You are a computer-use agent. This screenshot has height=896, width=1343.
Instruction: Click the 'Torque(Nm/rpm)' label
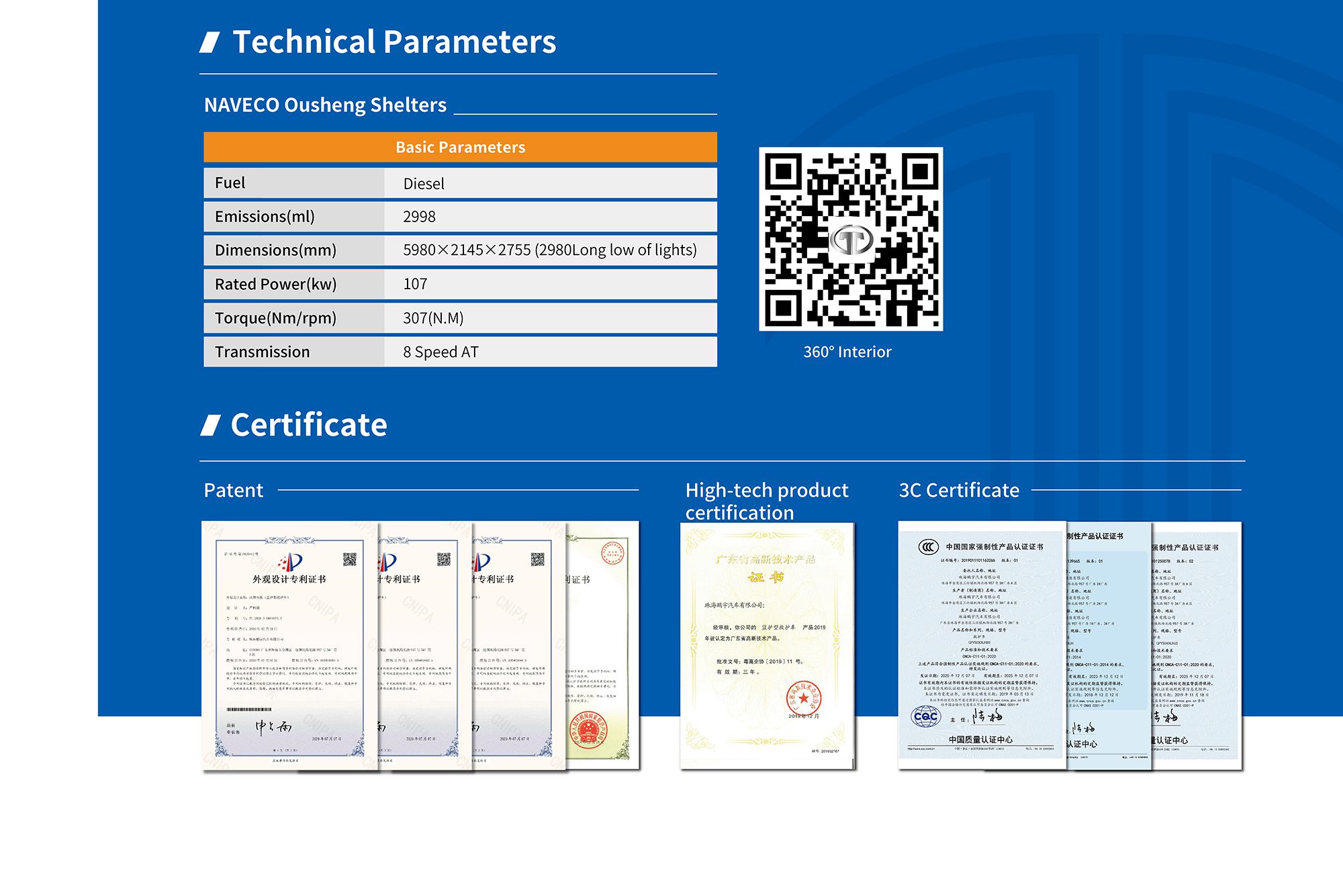(275, 317)
